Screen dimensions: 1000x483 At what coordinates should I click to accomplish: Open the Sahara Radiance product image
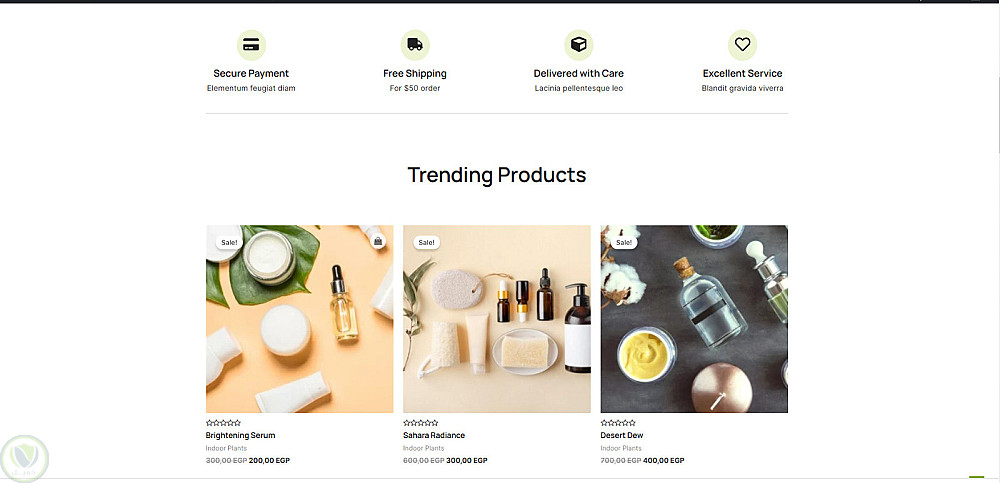[496, 318]
